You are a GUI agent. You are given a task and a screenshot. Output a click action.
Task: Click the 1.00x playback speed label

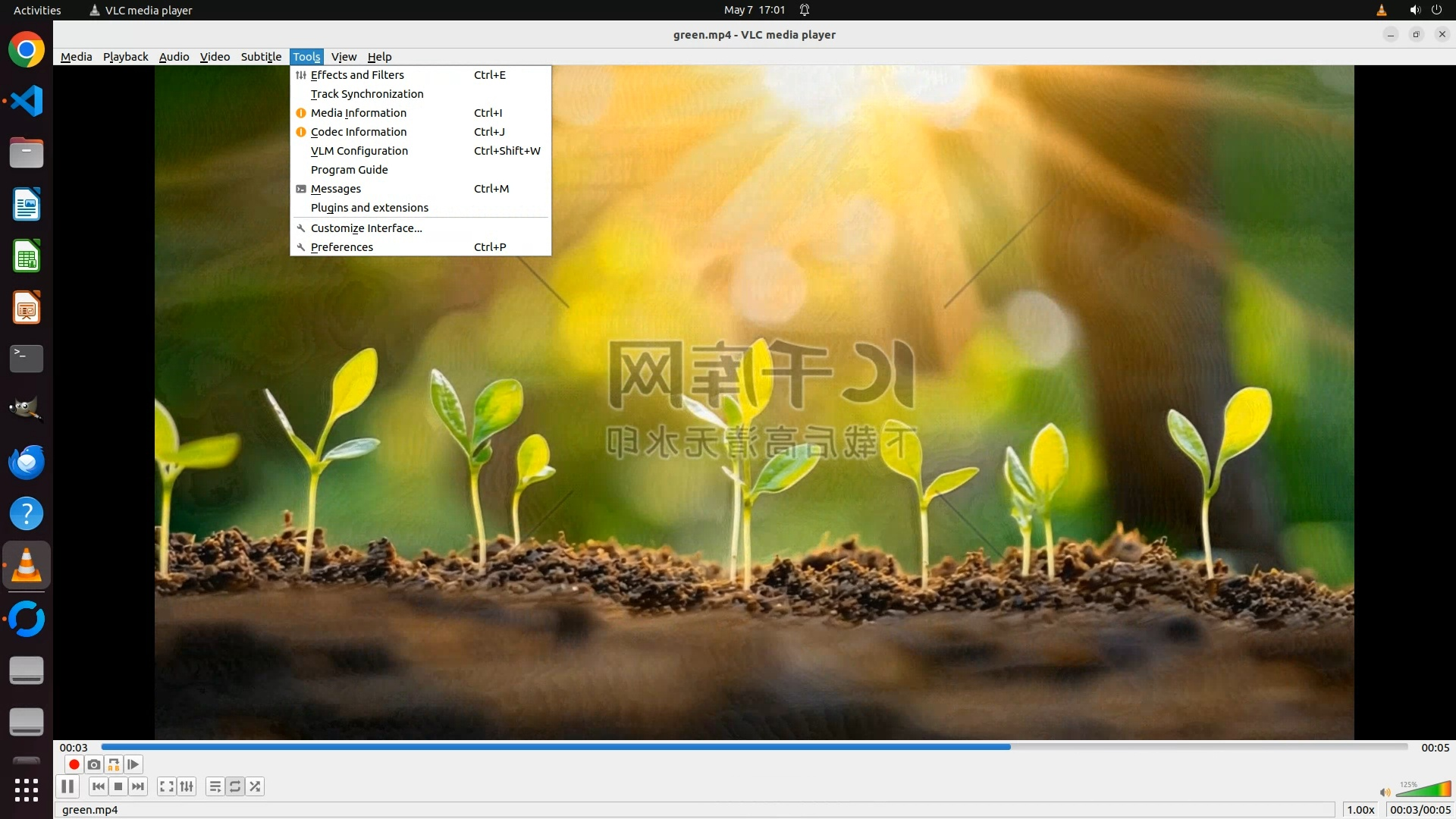[1360, 810]
